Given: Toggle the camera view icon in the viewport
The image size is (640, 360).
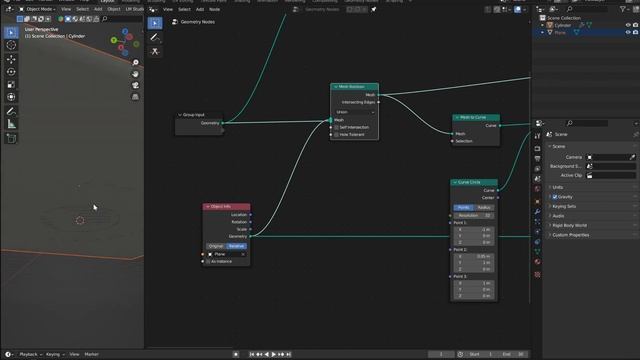Looking at the screenshot, I should coord(136,85).
